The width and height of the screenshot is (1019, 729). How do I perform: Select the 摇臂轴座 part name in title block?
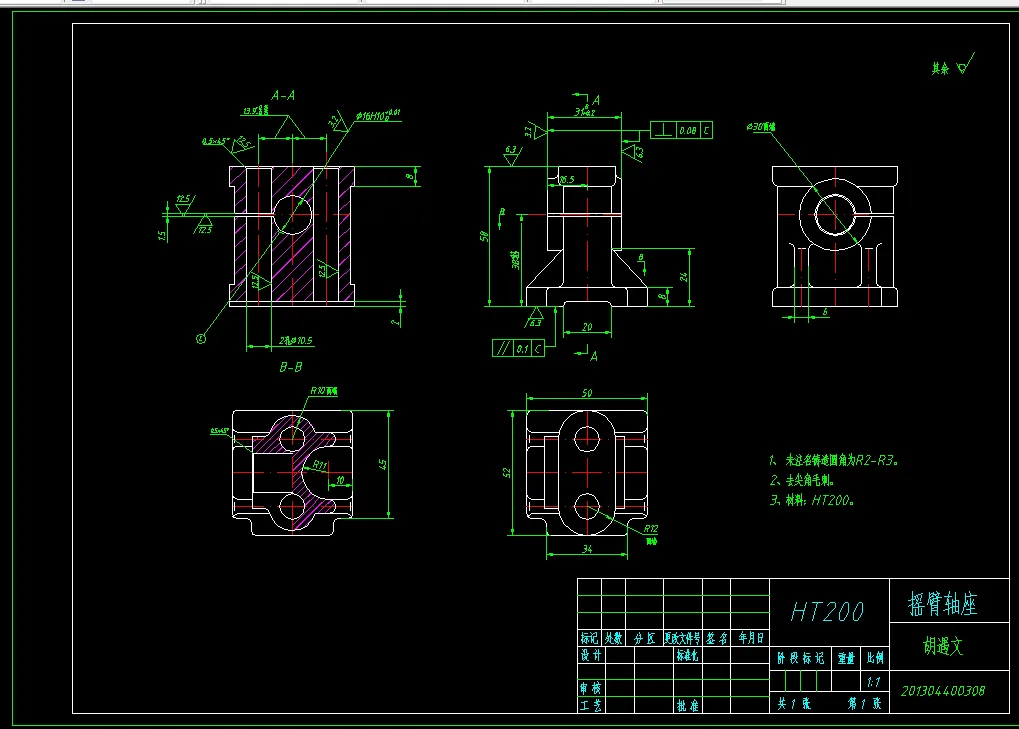[942, 604]
